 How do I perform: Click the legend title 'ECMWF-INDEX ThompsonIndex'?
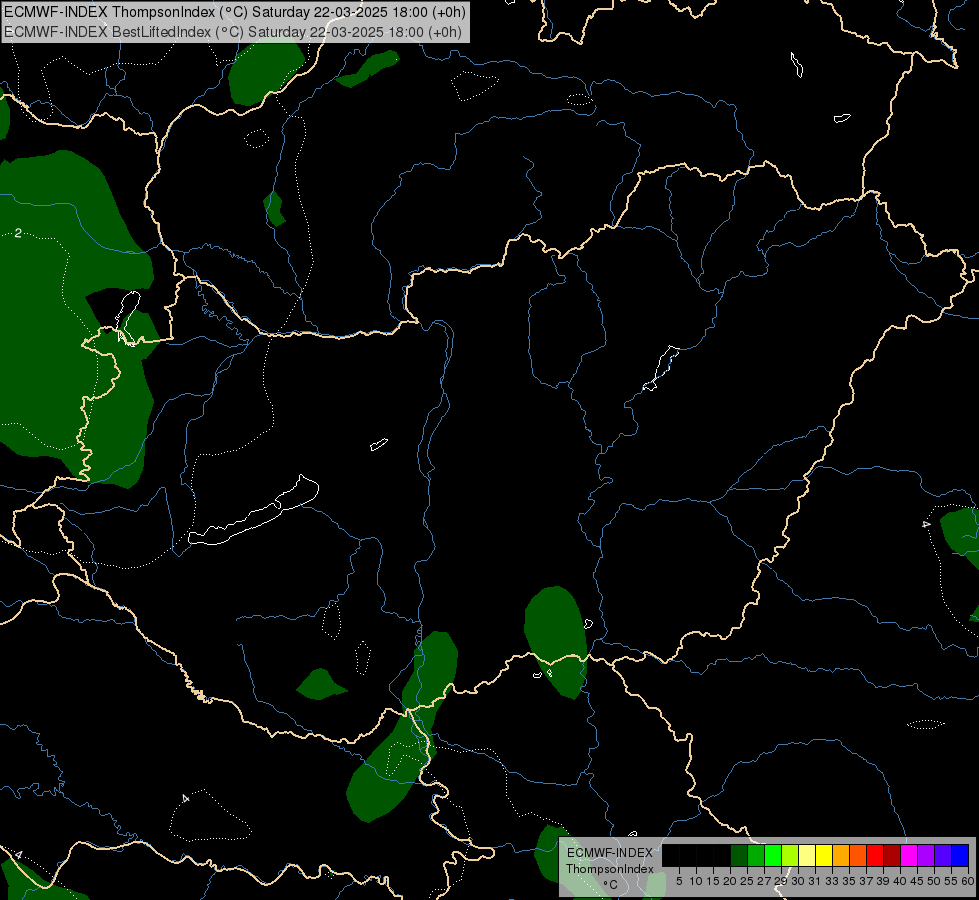(x=610, y=861)
